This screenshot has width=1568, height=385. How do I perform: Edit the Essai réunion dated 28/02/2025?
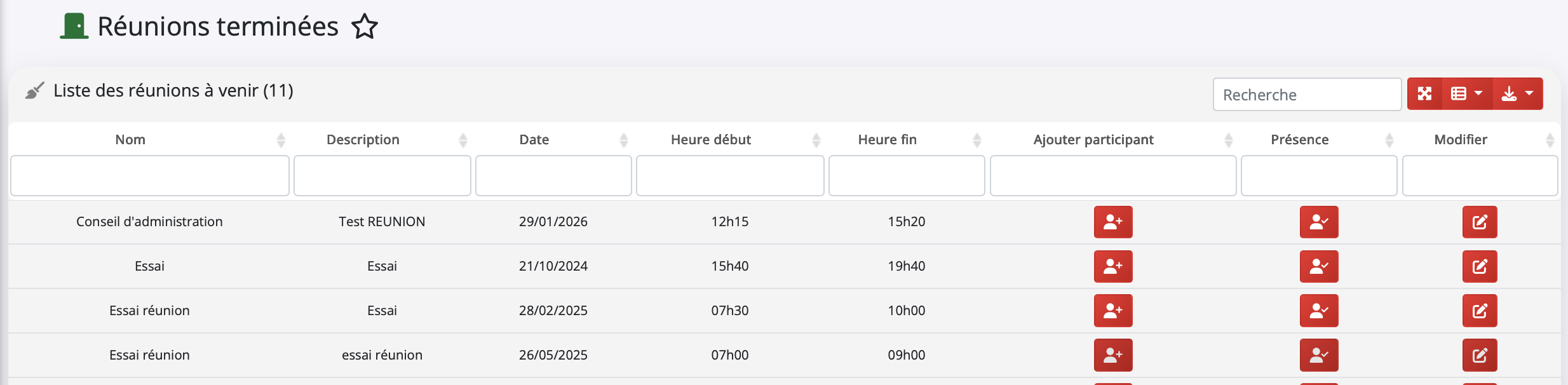[x=1479, y=311]
